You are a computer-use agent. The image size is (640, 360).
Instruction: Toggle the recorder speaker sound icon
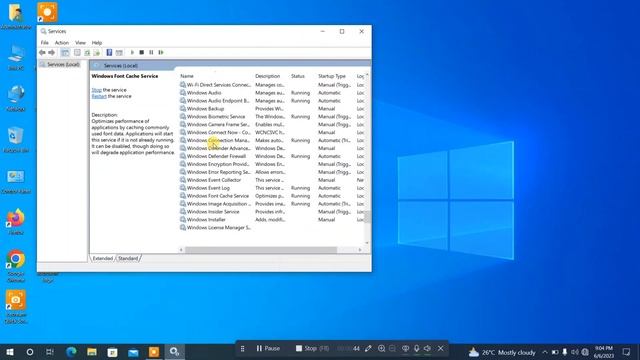(x=427, y=349)
